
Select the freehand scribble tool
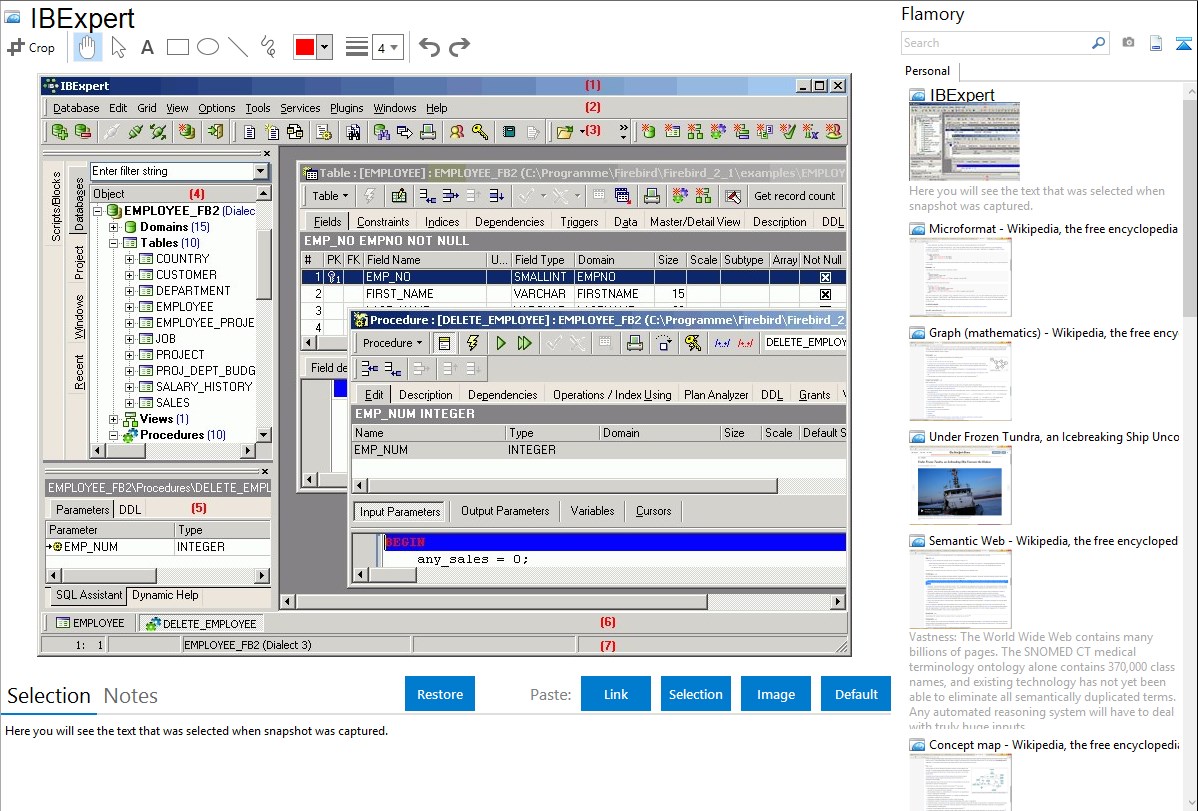point(268,47)
